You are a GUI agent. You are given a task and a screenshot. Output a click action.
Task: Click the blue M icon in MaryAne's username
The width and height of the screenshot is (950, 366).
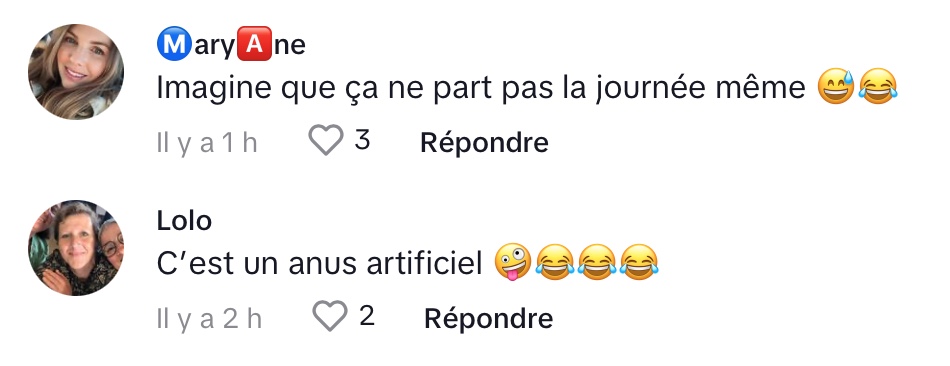pos(174,46)
